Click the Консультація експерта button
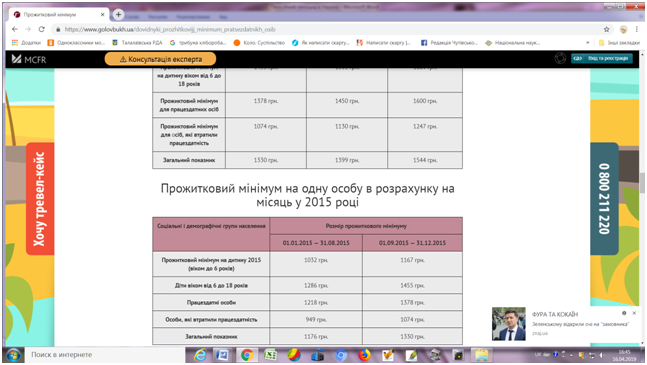 pos(160,59)
